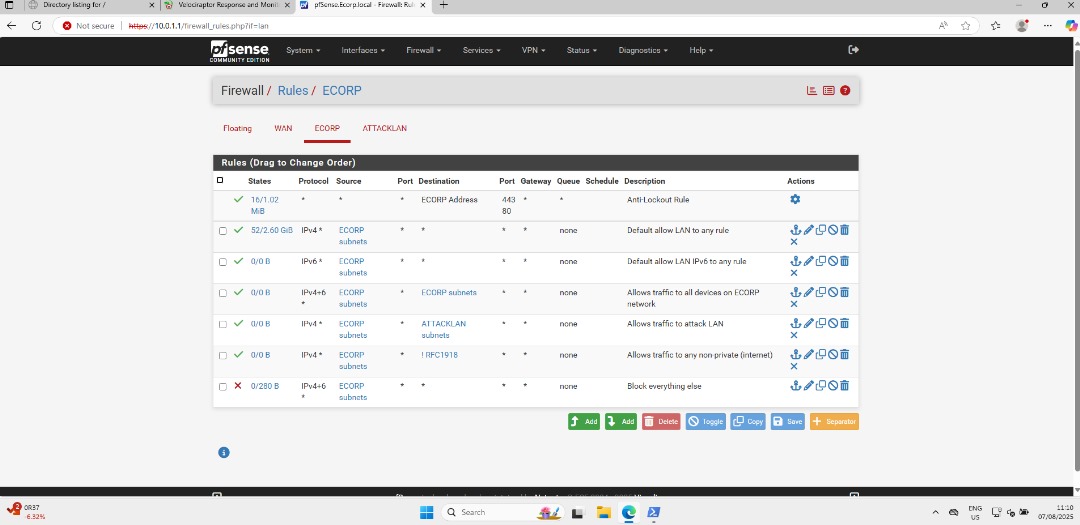Add rule to top of list
Viewport: 1080px width, 525px height.
(583, 421)
